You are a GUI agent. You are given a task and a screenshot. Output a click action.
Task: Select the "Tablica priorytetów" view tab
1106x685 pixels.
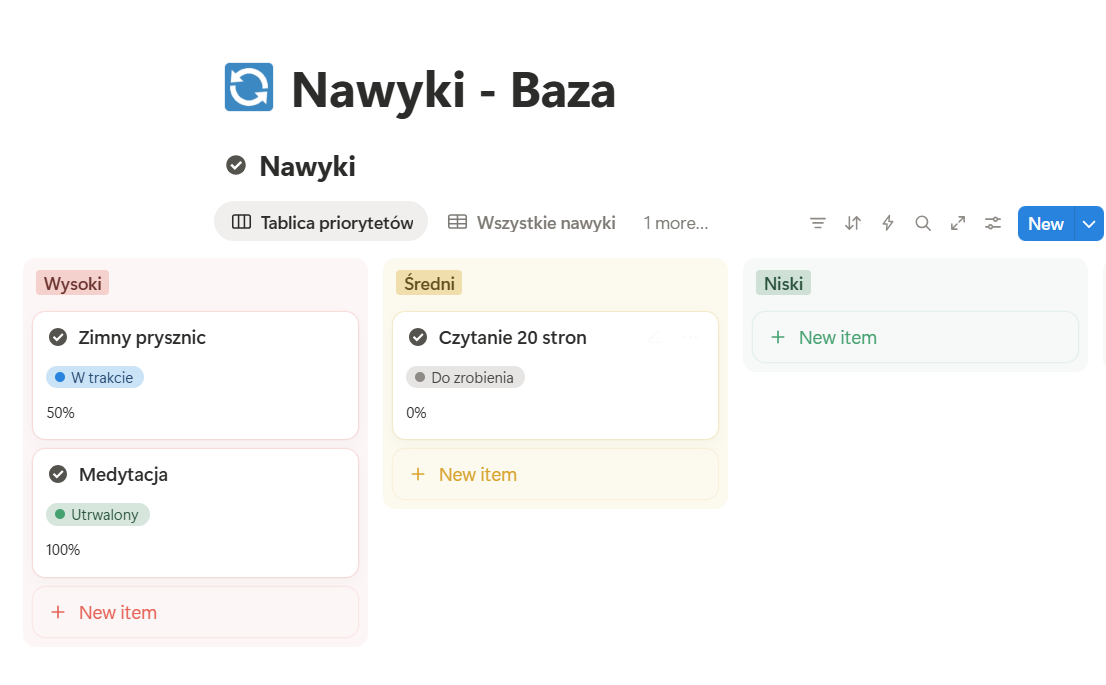coord(320,222)
